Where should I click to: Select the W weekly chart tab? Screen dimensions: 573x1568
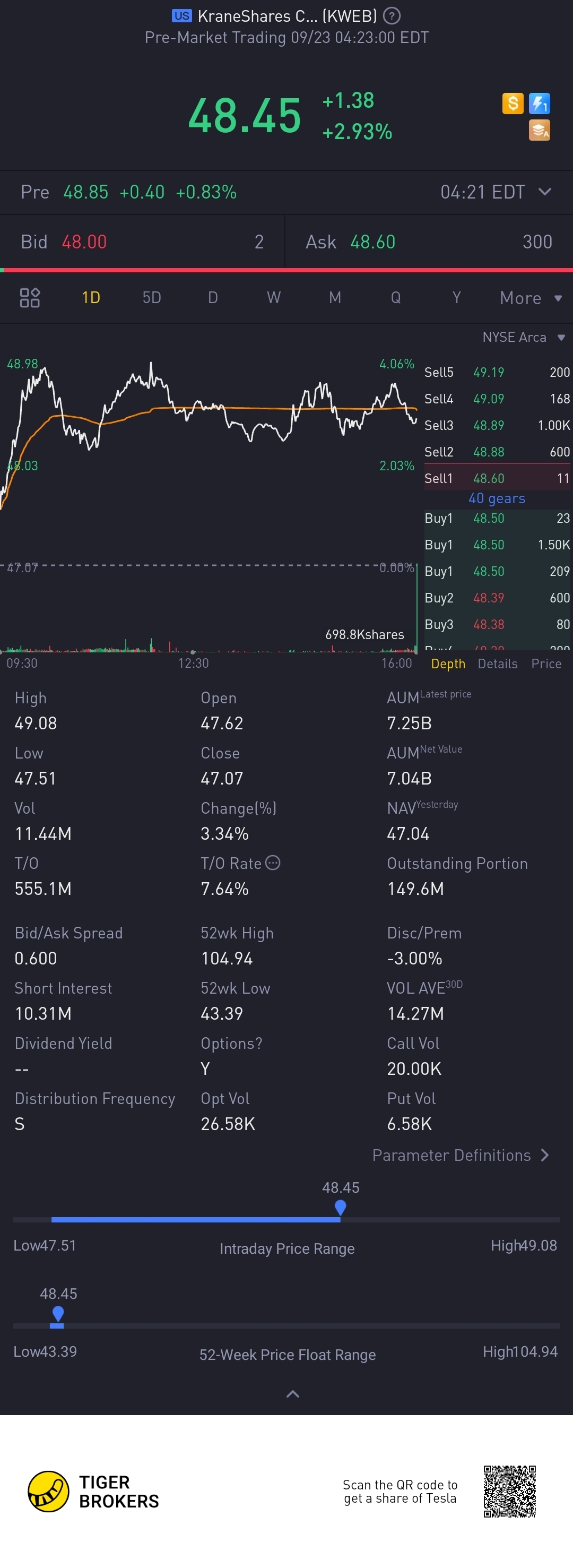coord(274,298)
